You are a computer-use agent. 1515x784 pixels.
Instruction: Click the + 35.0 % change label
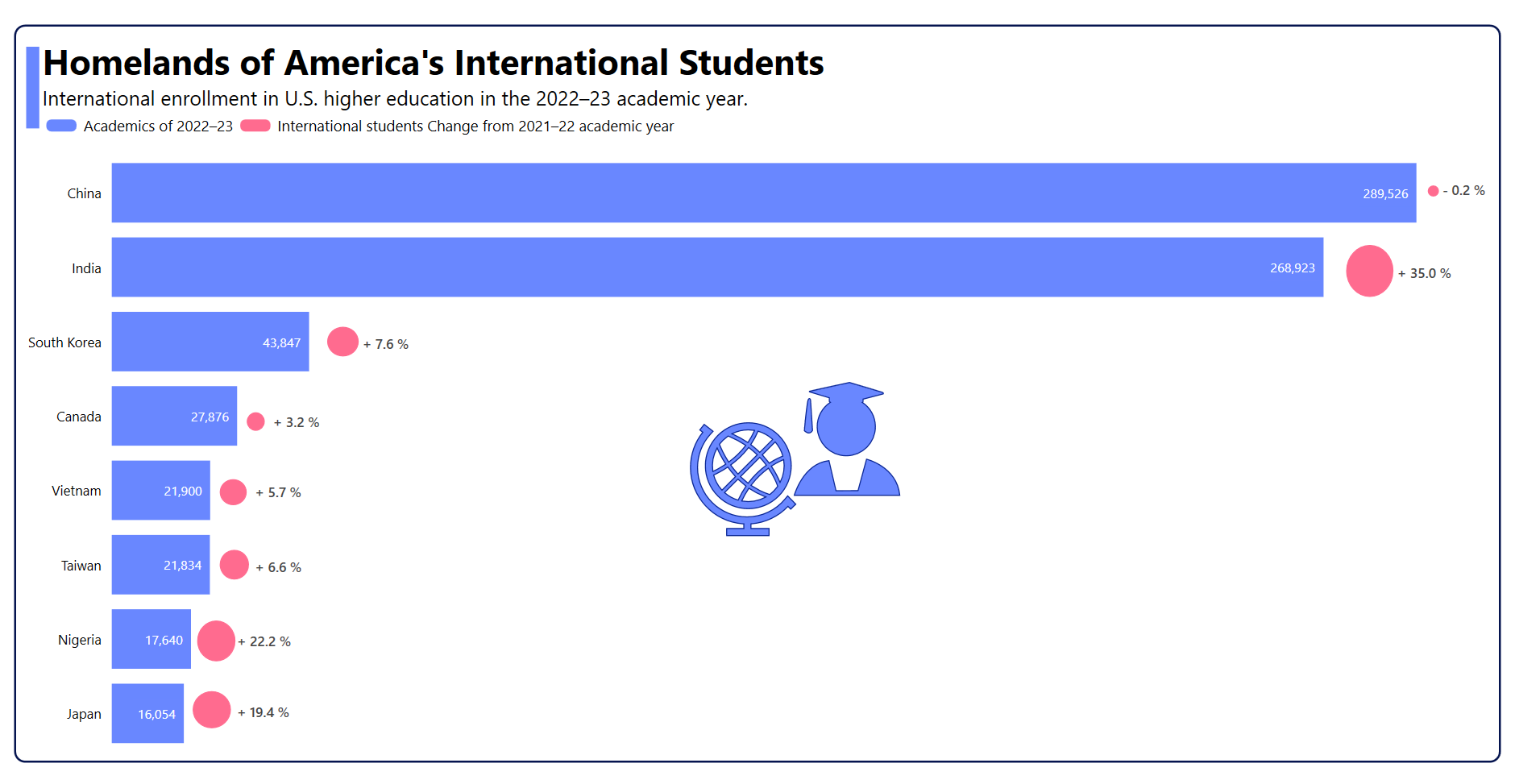click(x=1424, y=274)
